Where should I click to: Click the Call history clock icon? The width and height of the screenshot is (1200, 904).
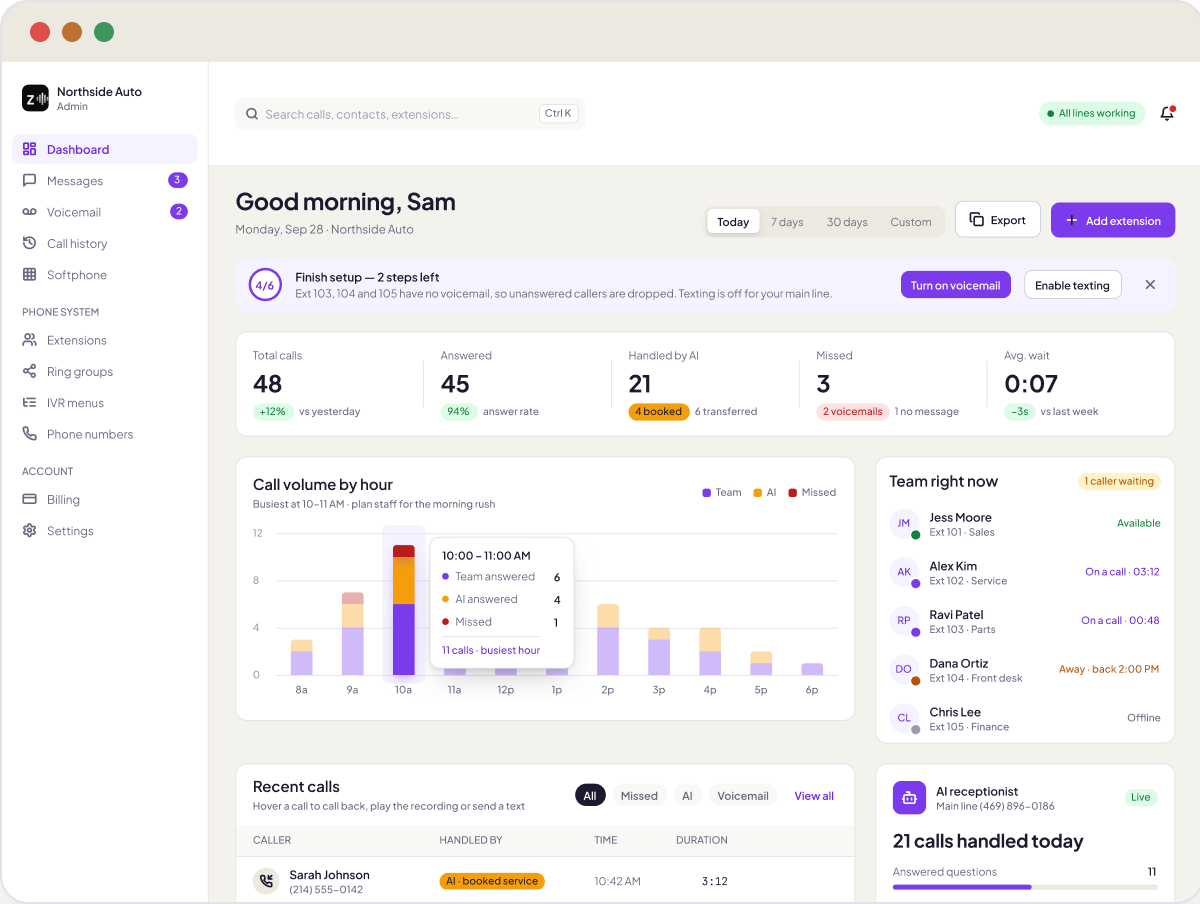pos(29,243)
